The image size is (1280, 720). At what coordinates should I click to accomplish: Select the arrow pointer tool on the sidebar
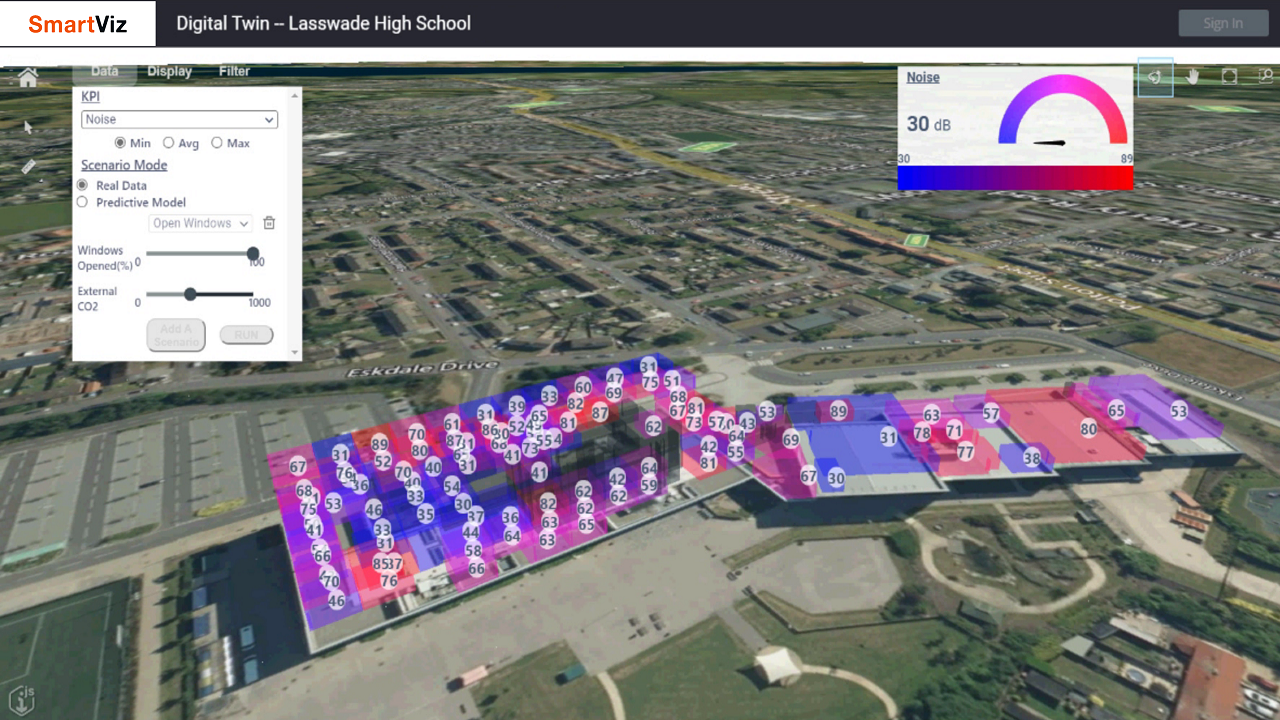point(28,127)
